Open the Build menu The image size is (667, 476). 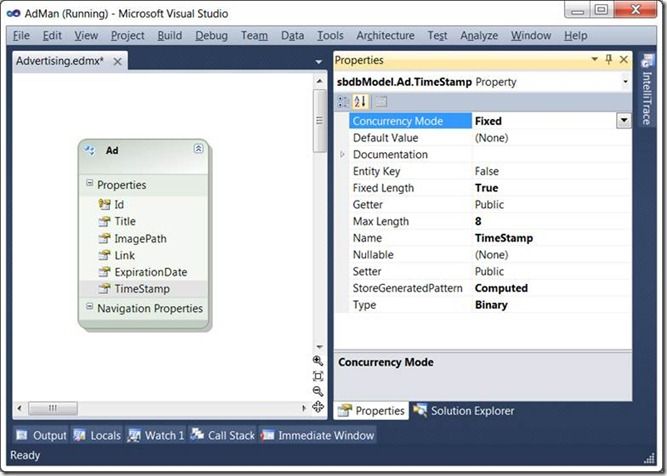(170, 36)
